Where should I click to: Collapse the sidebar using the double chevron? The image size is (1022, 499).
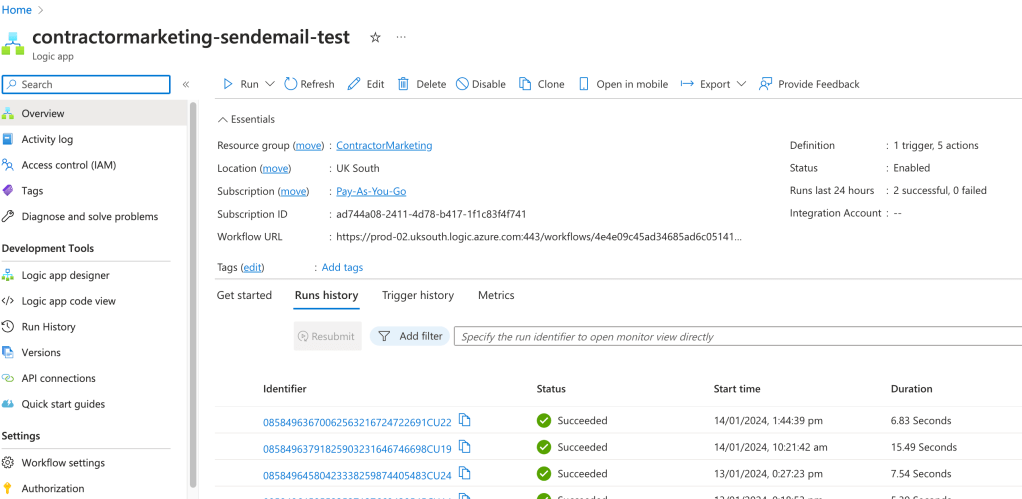tap(186, 85)
